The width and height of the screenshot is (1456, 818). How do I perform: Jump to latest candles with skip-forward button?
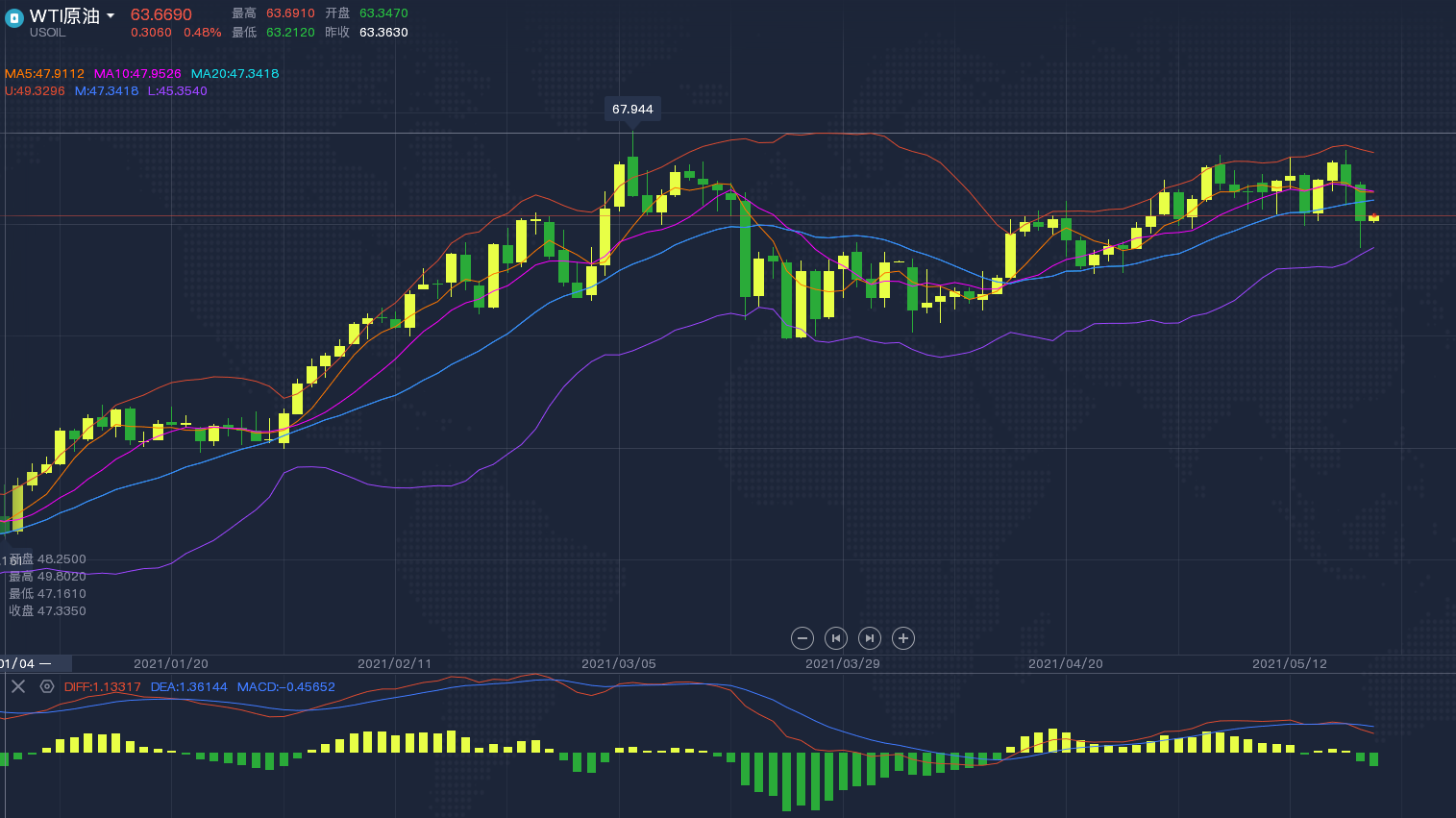[869, 638]
